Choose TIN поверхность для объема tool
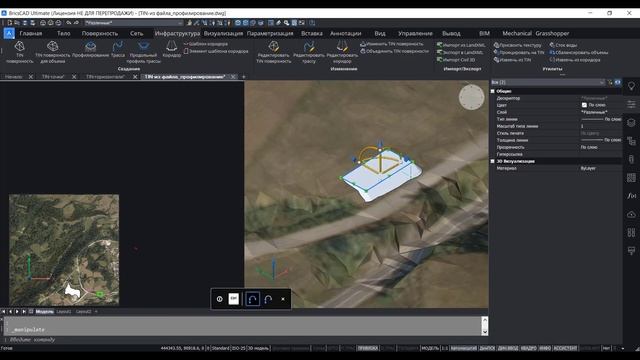 coord(52,52)
